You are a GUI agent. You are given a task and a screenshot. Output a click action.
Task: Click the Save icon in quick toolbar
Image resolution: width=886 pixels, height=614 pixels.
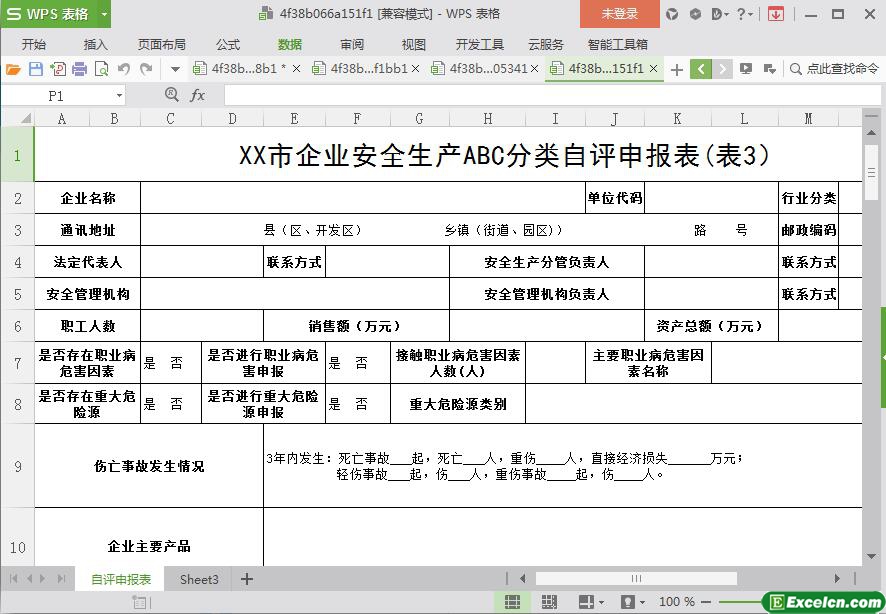tap(36, 69)
